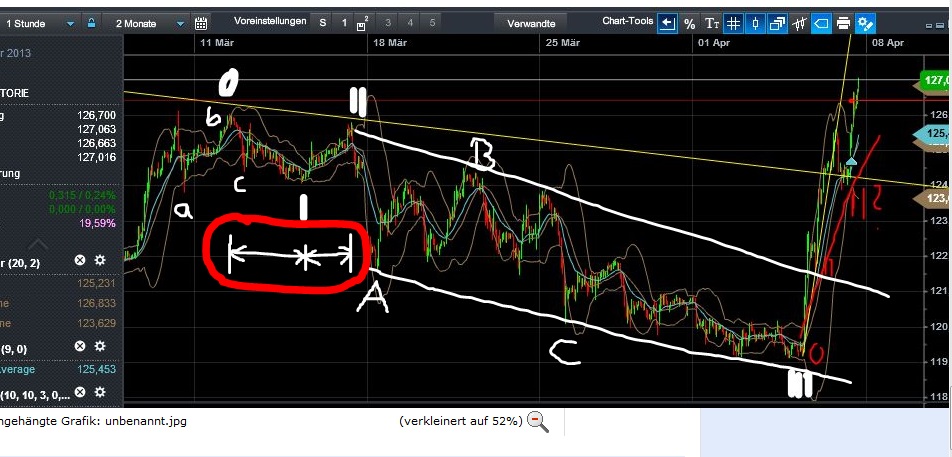Screen dimensions: 952x457
Task: Toggle the lock icon next to interval
Action: (91, 23)
